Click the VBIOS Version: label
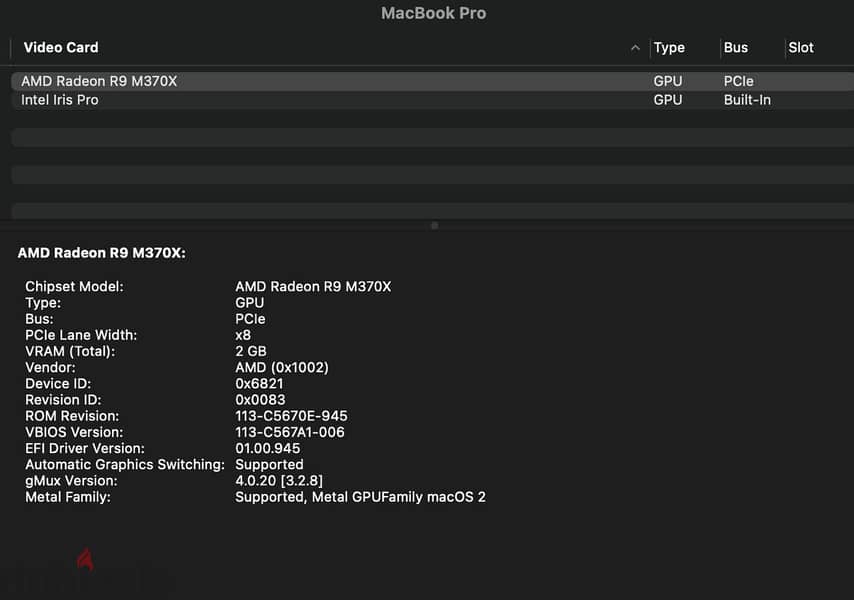The height and width of the screenshot is (600, 854). (x=74, y=432)
